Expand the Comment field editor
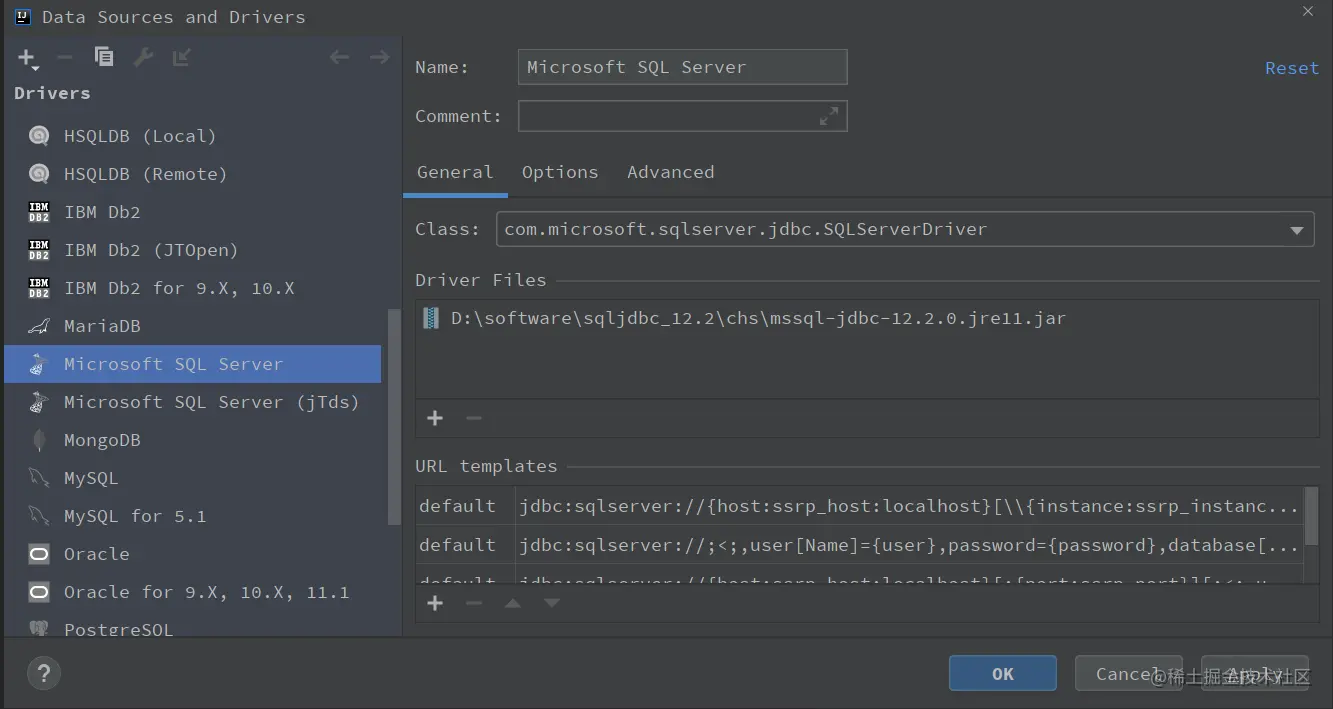Screen dimensions: 1333x709 (x=829, y=116)
